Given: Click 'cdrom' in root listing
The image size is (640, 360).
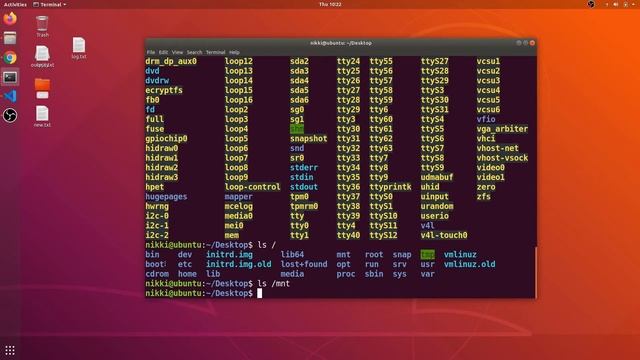Looking at the screenshot, I should 157,274.
